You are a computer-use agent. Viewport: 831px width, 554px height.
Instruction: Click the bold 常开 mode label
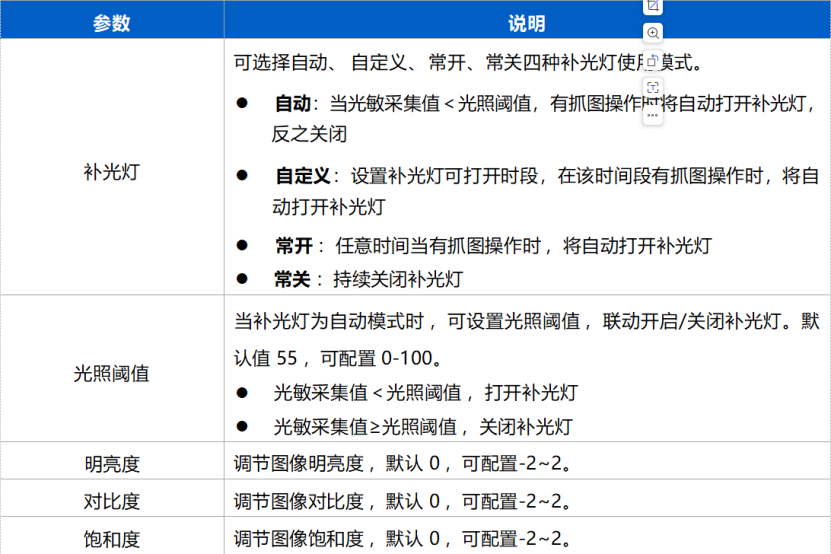[294, 246]
